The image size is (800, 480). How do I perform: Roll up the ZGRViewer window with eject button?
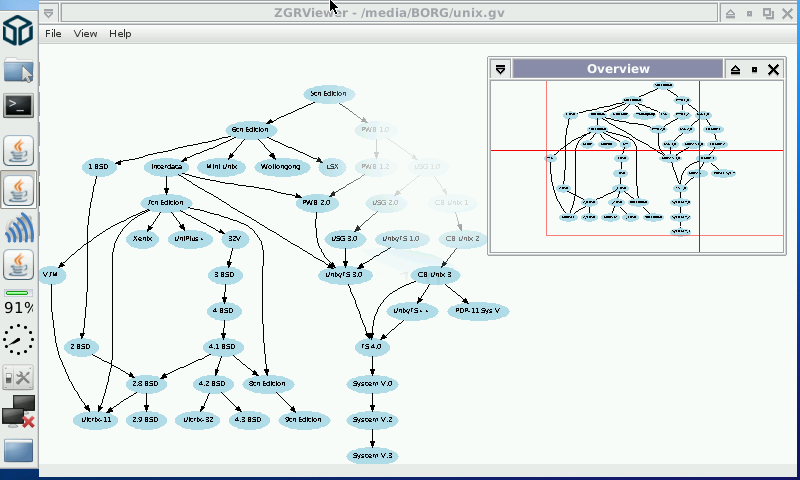(731, 14)
